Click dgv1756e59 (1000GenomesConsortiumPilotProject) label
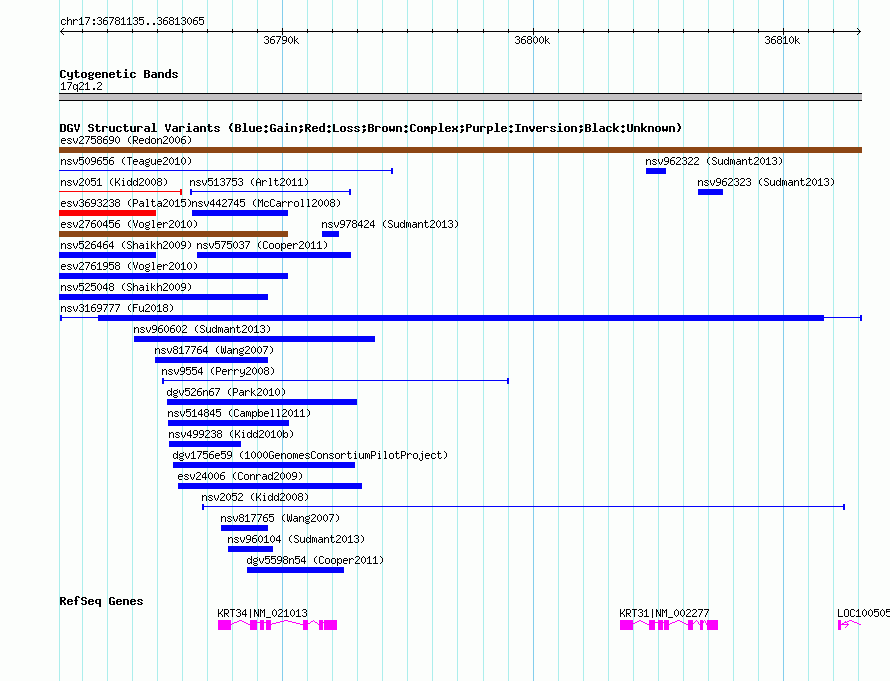This screenshot has width=890, height=681. [x=310, y=455]
